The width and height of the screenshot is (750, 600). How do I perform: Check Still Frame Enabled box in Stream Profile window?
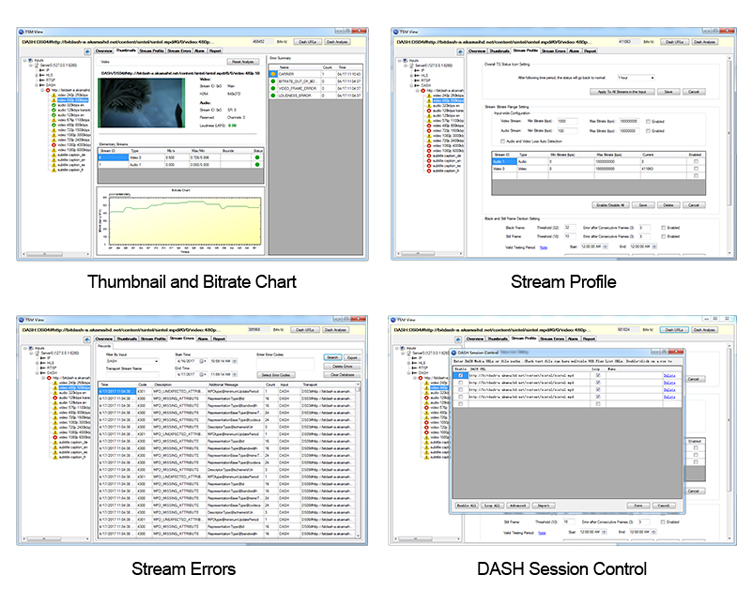click(x=663, y=236)
